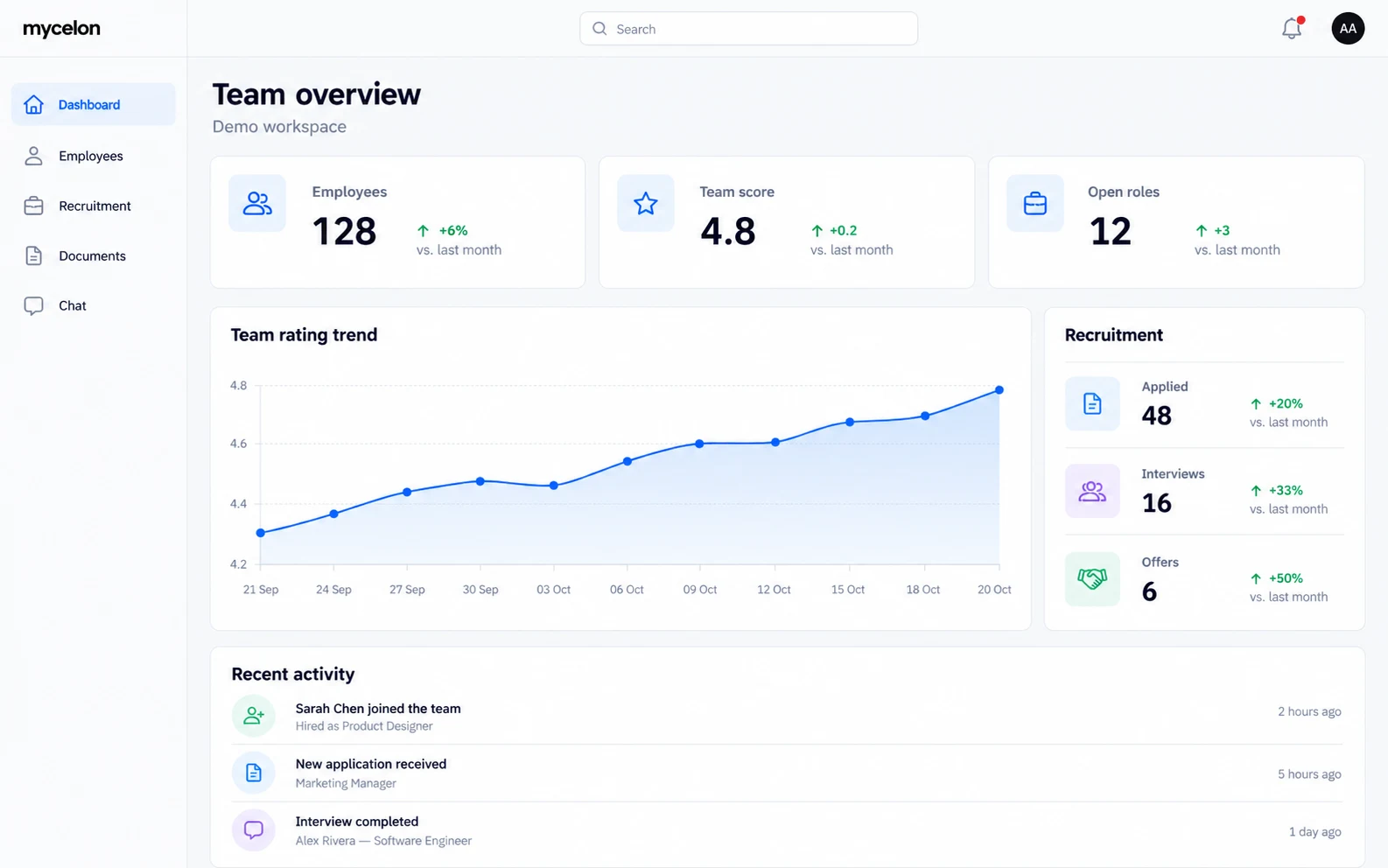
Task: Open Chat in the sidebar
Action: 93,305
